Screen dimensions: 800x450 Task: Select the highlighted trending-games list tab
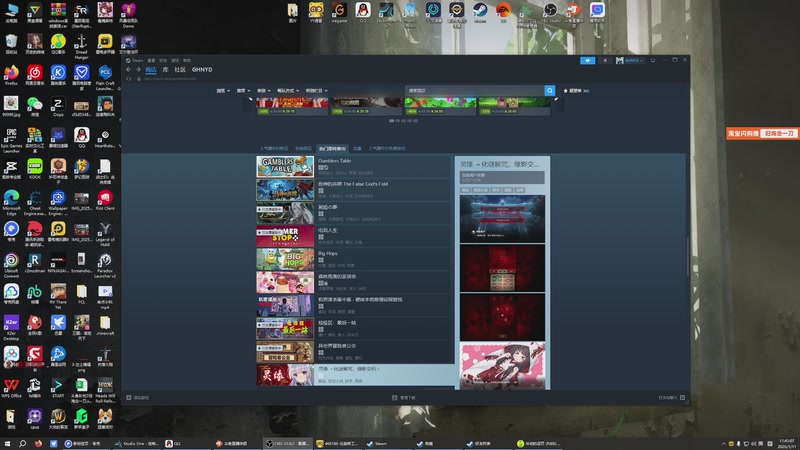point(332,148)
